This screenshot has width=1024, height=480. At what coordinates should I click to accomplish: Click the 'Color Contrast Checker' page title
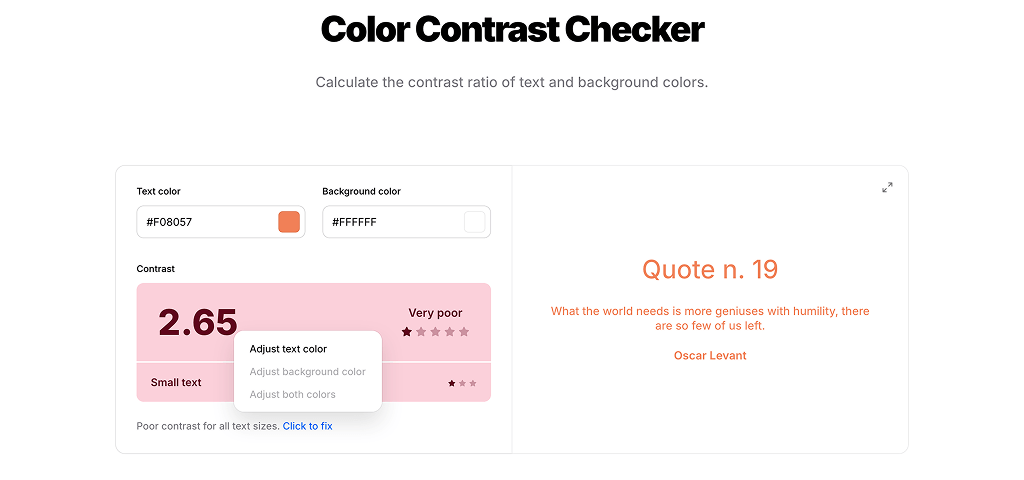pos(512,29)
